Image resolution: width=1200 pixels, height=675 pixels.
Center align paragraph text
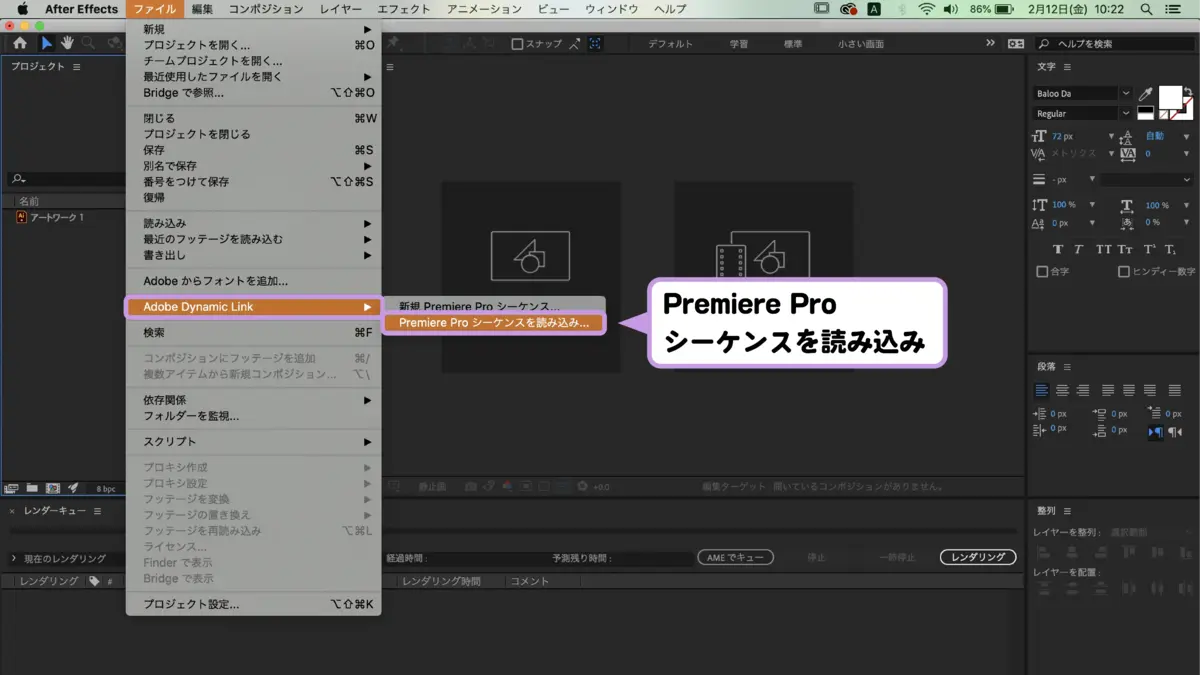coord(1062,390)
